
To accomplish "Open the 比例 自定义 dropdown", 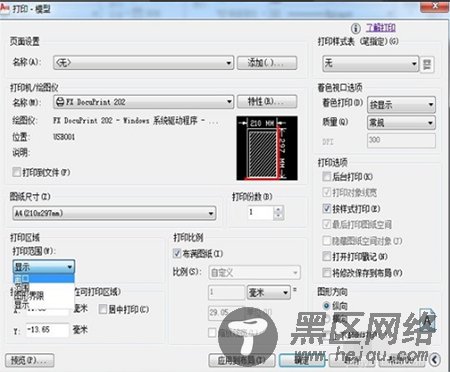I will click(x=254, y=273).
